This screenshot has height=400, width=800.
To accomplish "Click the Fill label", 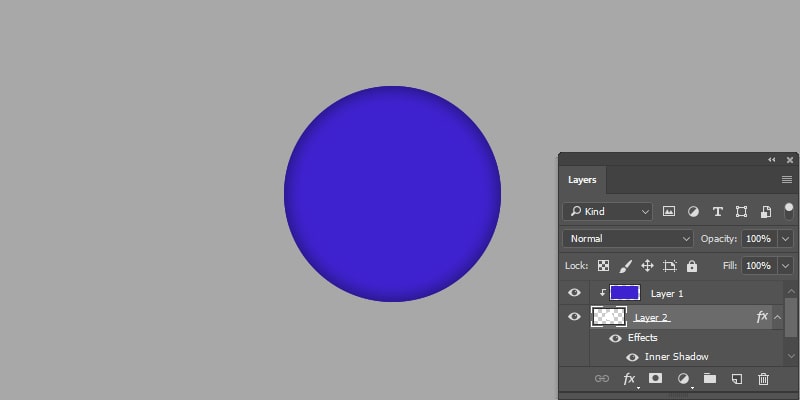I will 730,266.
